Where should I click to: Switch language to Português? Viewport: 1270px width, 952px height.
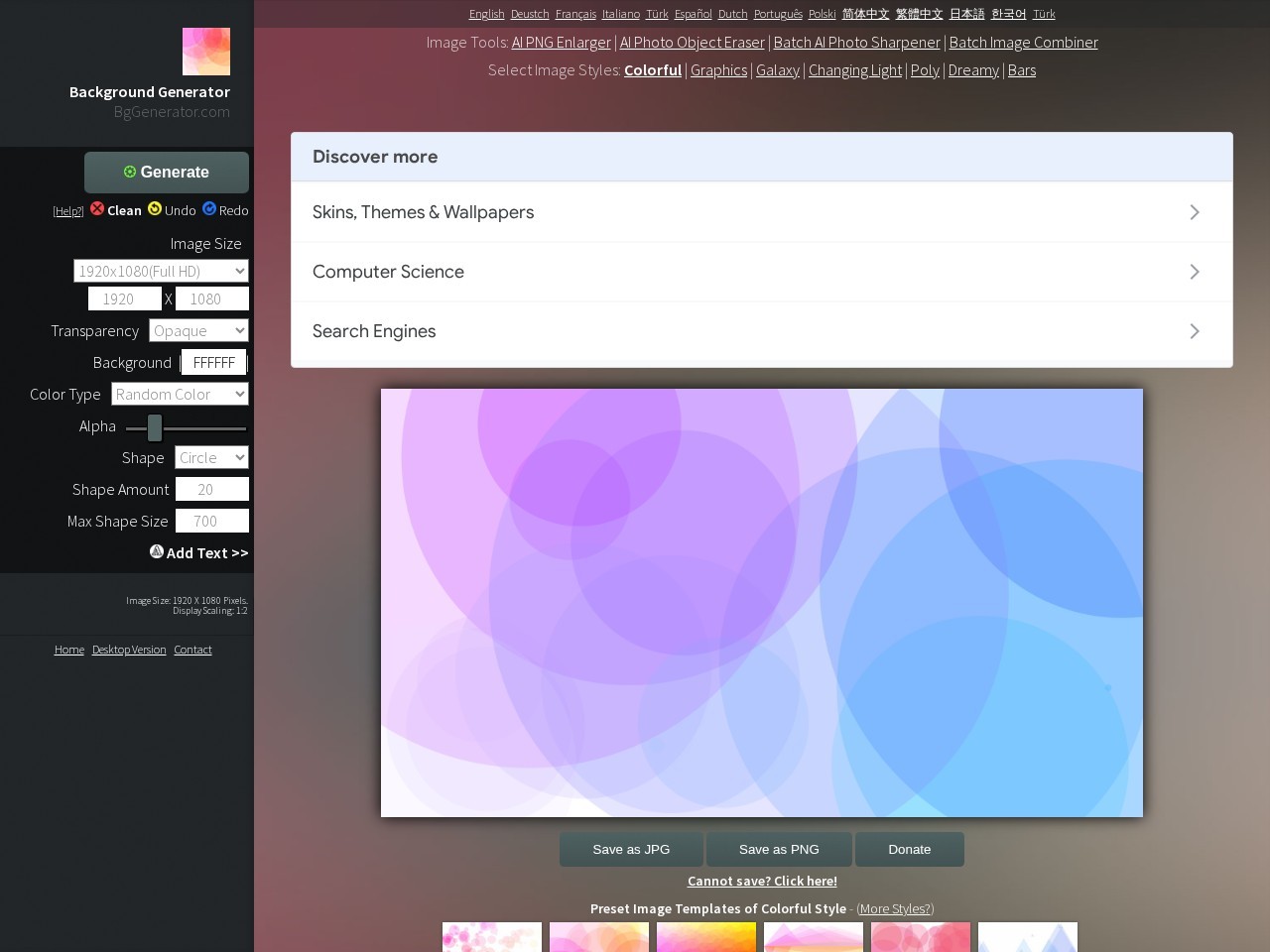778,14
